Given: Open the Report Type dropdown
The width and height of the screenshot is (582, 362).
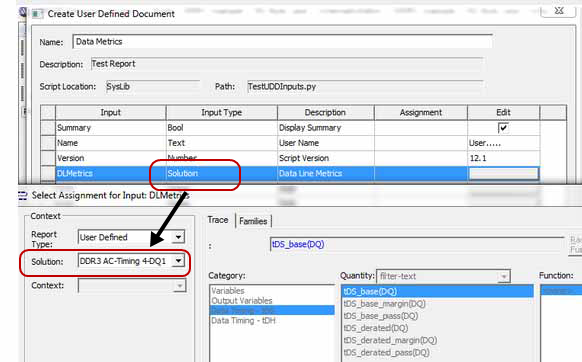Looking at the screenshot, I should pyautogui.click(x=178, y=237).
